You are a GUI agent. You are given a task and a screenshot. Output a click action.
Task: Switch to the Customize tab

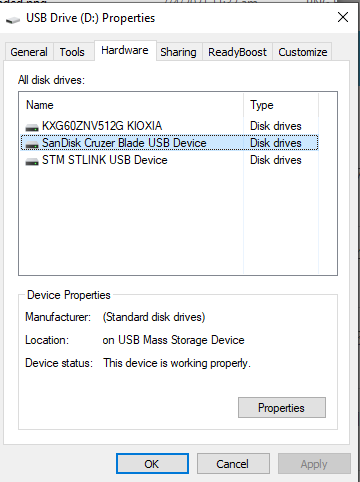(303, 52)
